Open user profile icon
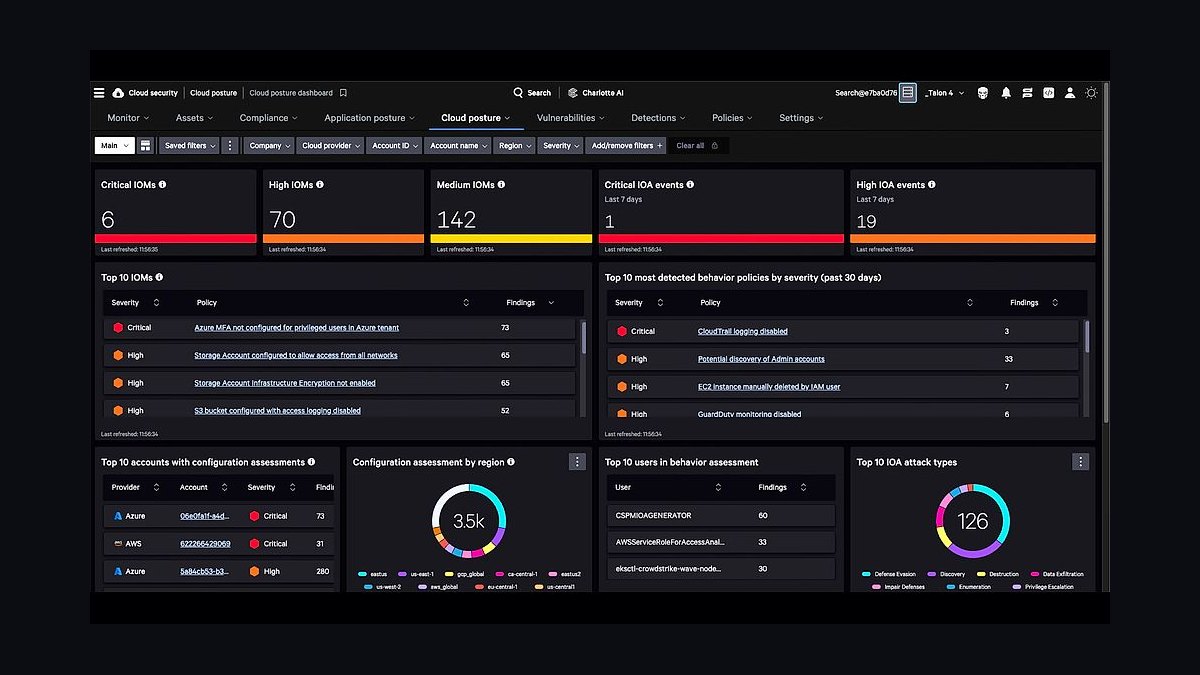This screenshot has width=1200, height=675. point(1069,93)
